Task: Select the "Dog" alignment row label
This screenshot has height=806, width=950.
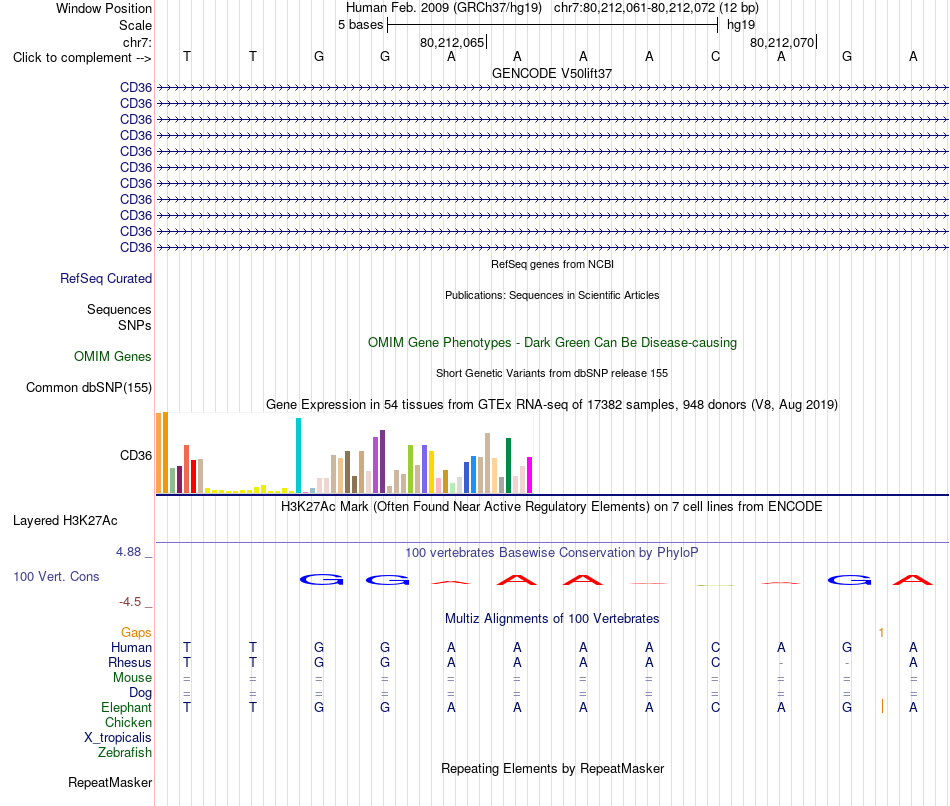Action: (x=141, y=693)
